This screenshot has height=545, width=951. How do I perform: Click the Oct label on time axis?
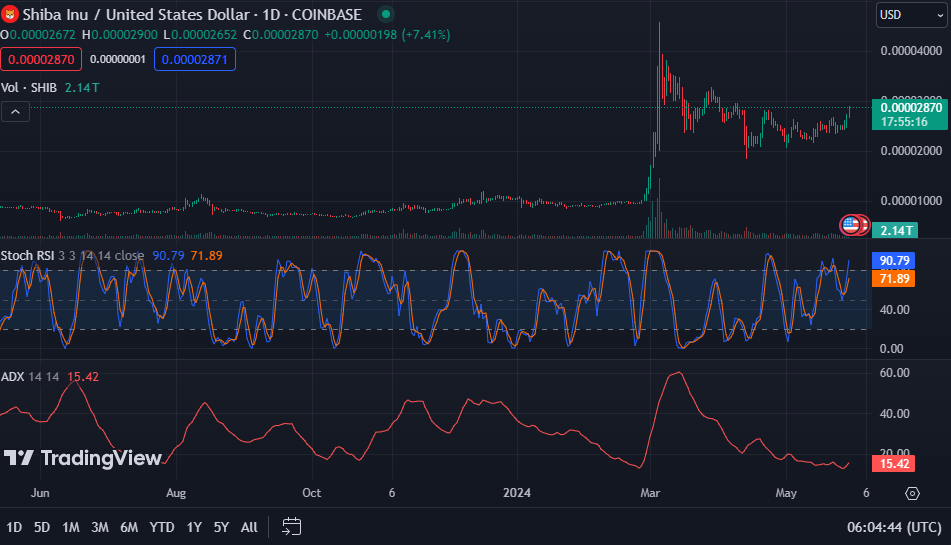(312, 493)
